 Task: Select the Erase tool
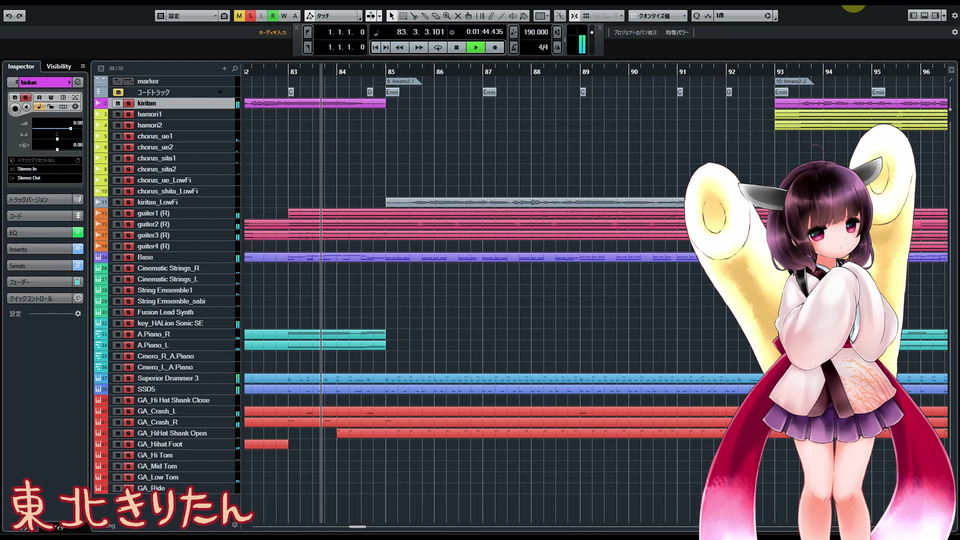pos(436,16)
